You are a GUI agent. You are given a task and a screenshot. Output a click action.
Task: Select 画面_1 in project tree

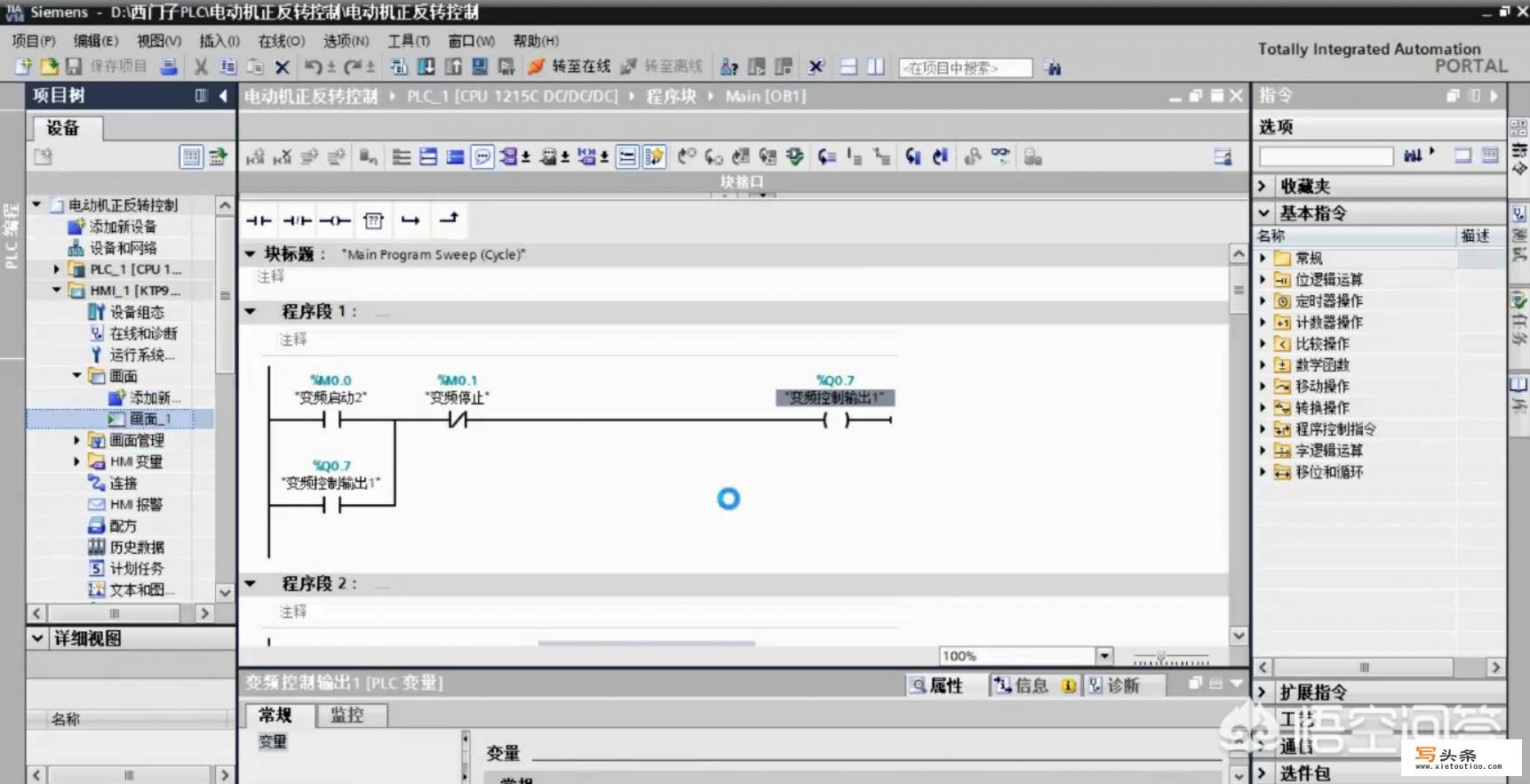[x=149, y=419]
